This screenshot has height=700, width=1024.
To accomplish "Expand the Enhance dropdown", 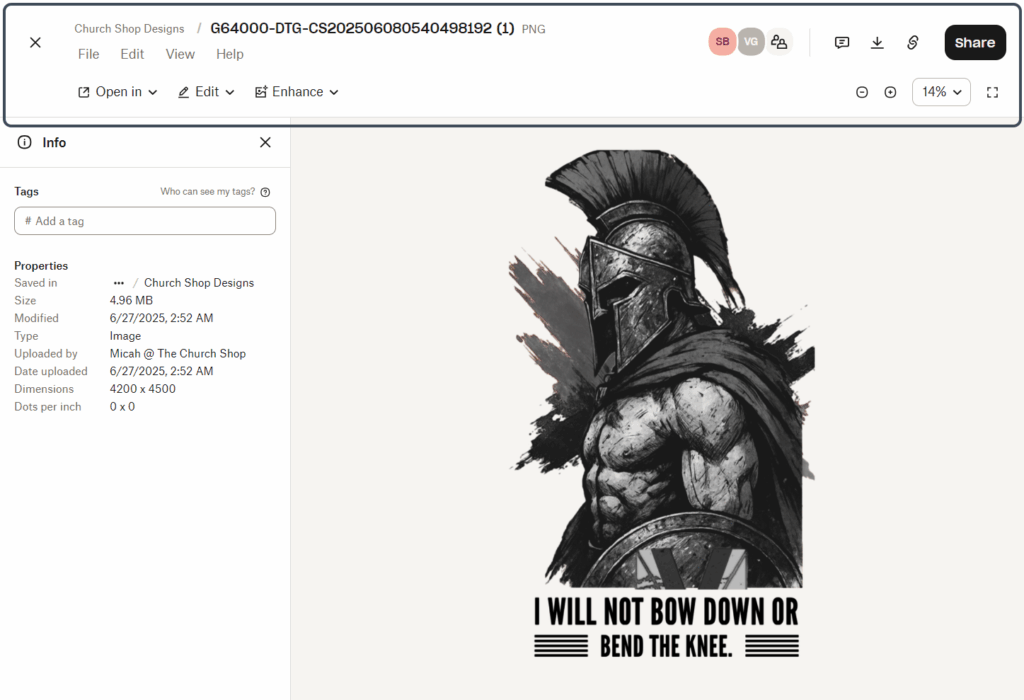I will [x=297, y=92].
